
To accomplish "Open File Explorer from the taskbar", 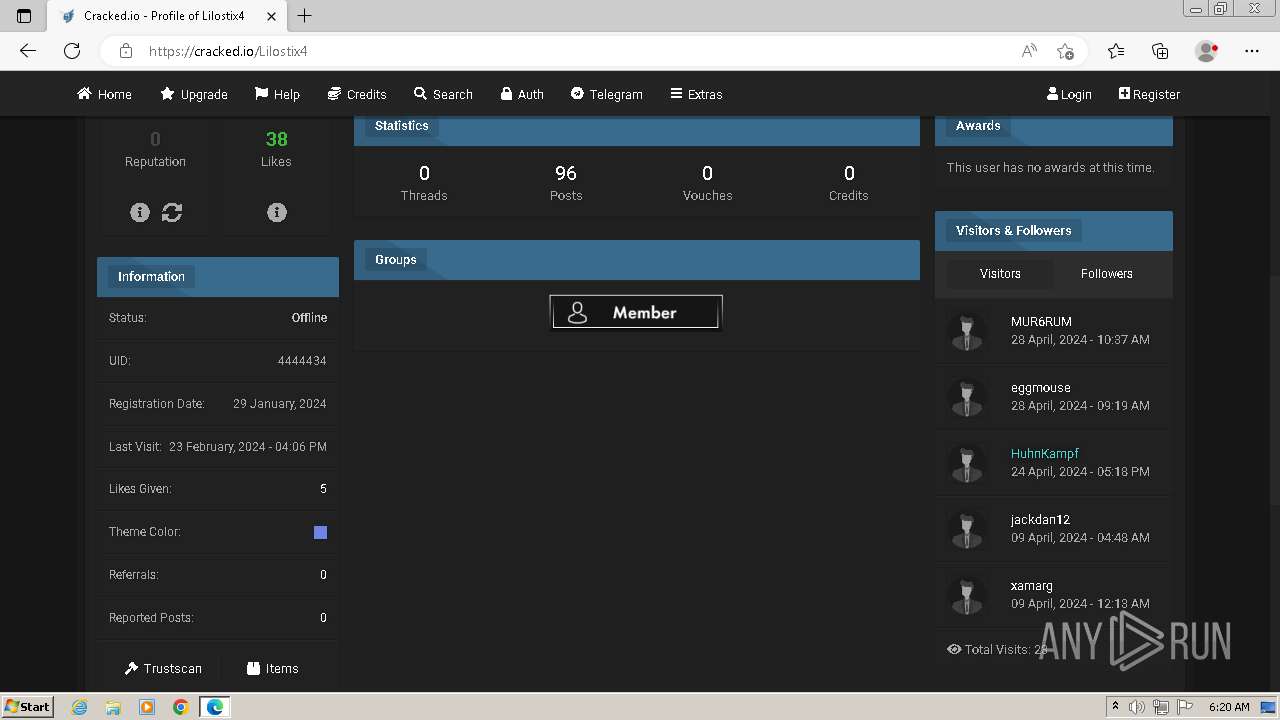I will point(113,707).
